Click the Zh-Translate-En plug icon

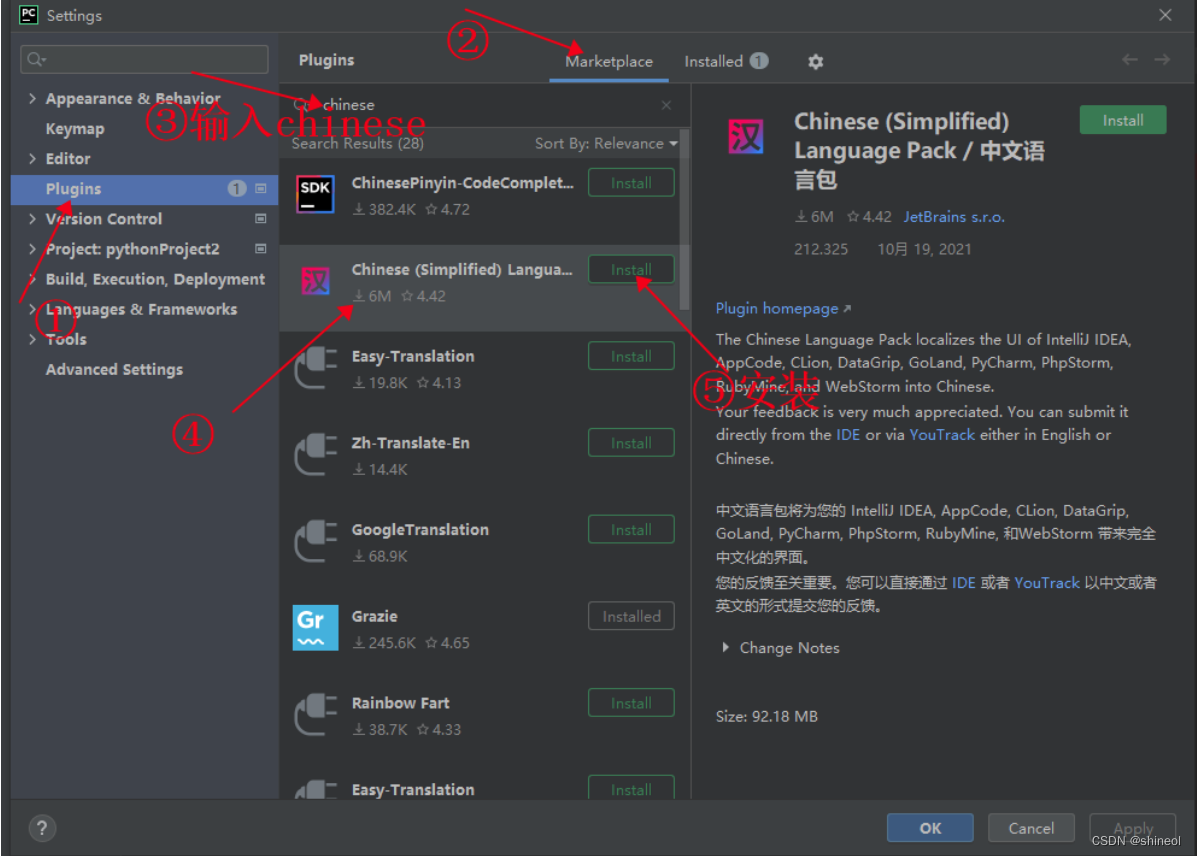(x=315, y=454)
